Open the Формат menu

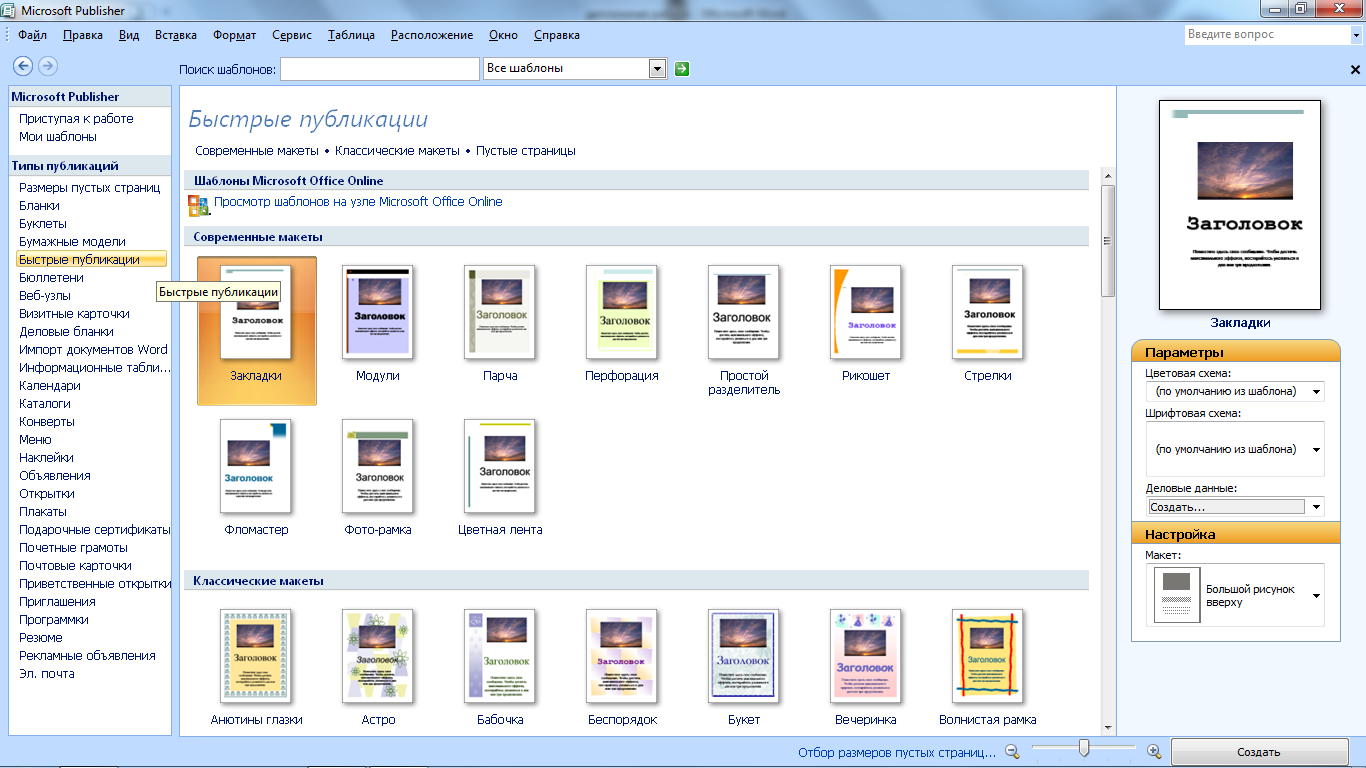click(234, 35)
